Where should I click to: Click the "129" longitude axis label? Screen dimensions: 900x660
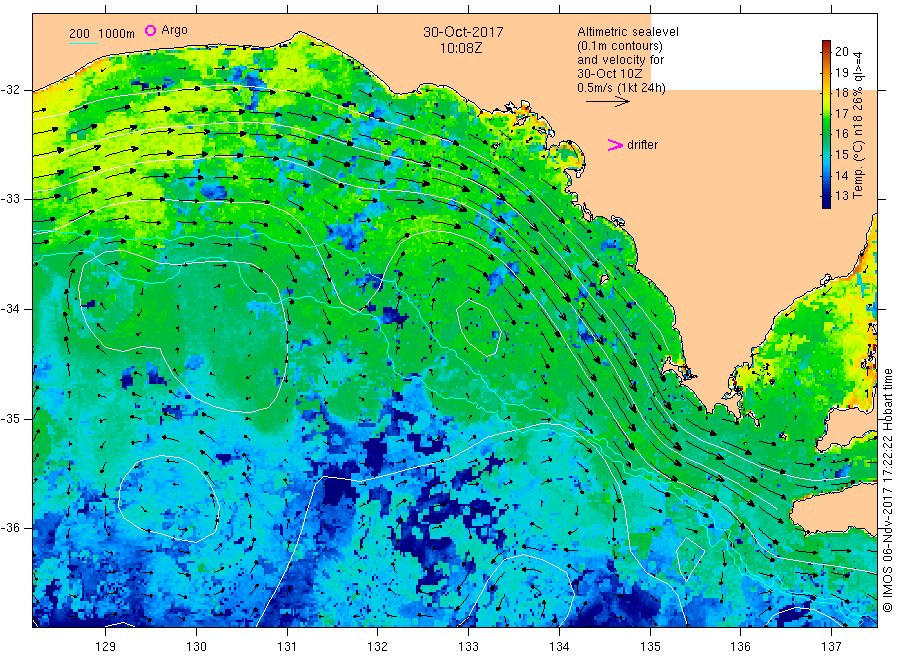106,647
